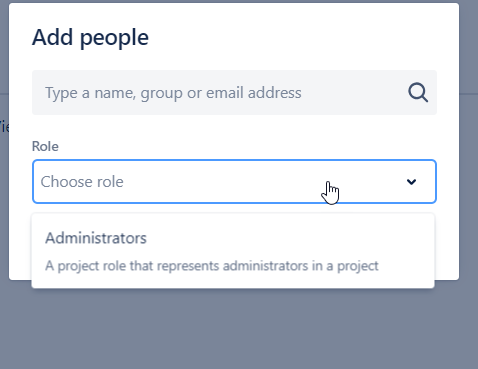478x369 pixels.
Task: Dismiss dialog by clicking dimmed background below
Action: [x=239, y=330]
